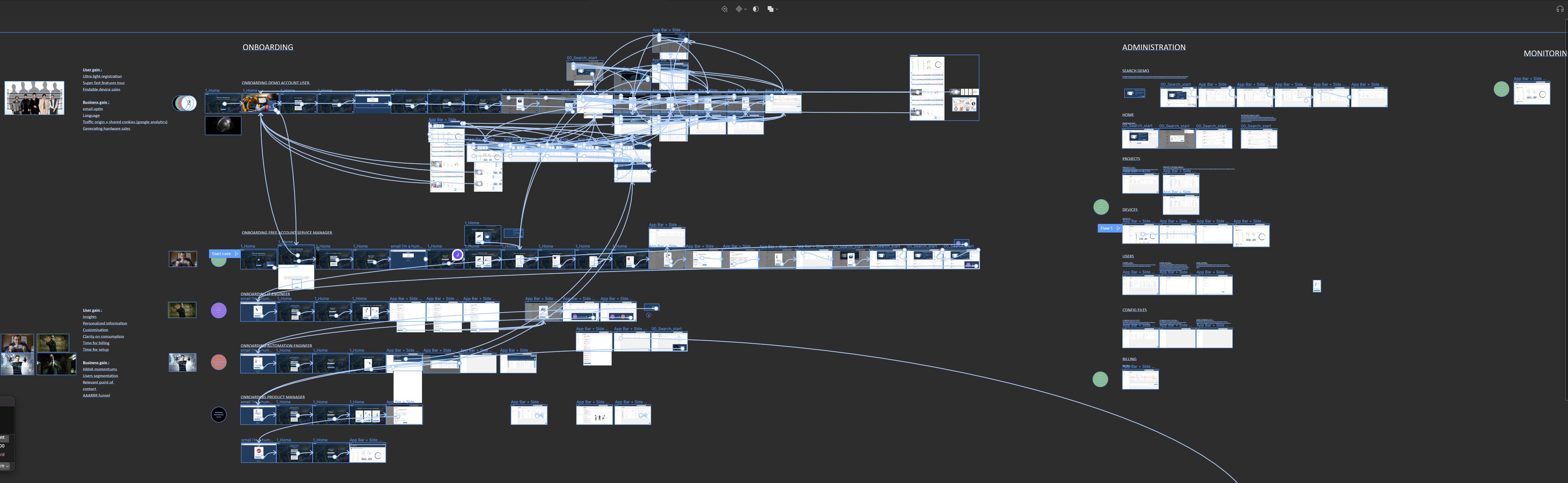Image resolution: width=1568 pixels, height=483 pixels.
Task: Click the create component icon
Action: pyautogui.click(x=738, y=9)
